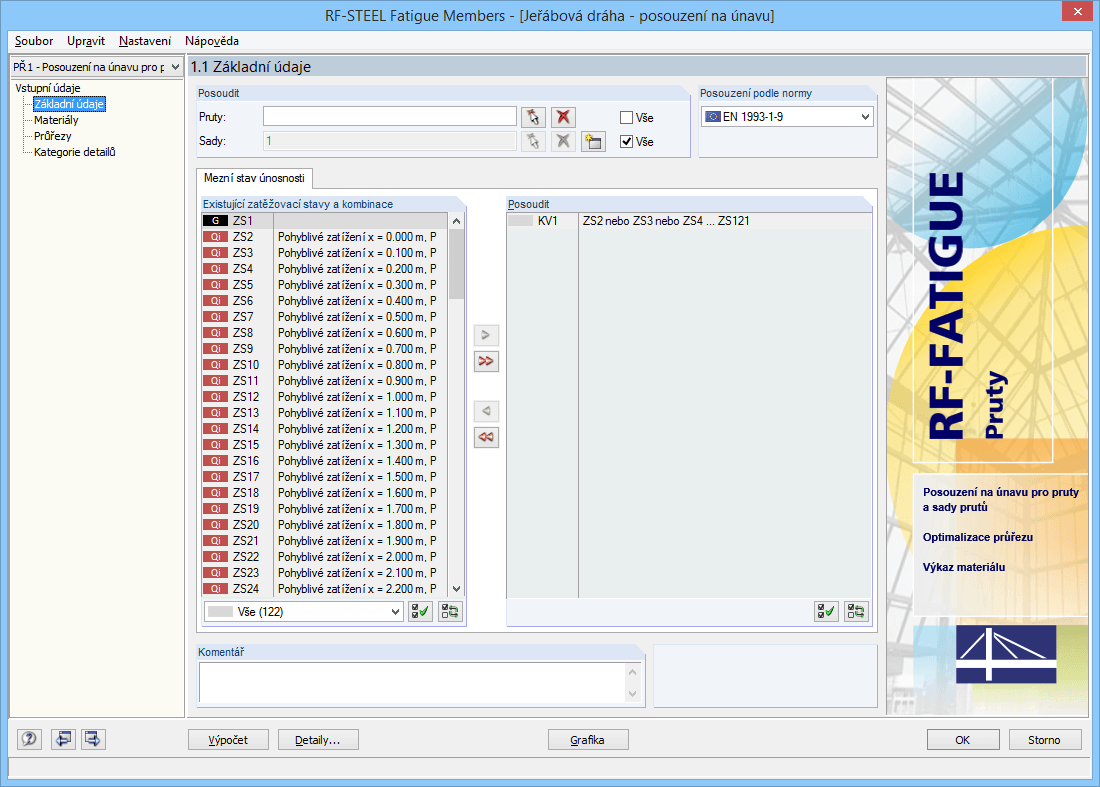Select the KV1 row in Posoudit list
This screenshot has height=787, width=1100.
pyautogui.click(x=689, y=221)
